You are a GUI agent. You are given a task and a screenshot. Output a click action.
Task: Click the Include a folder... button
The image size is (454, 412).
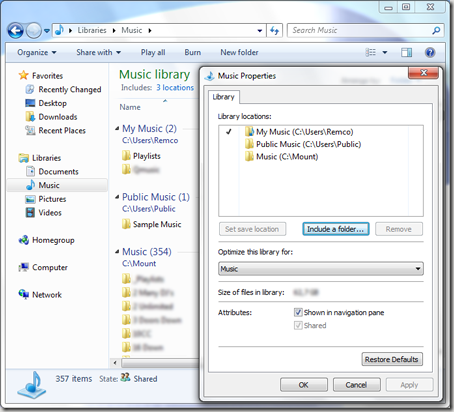[x=336, y=229]
